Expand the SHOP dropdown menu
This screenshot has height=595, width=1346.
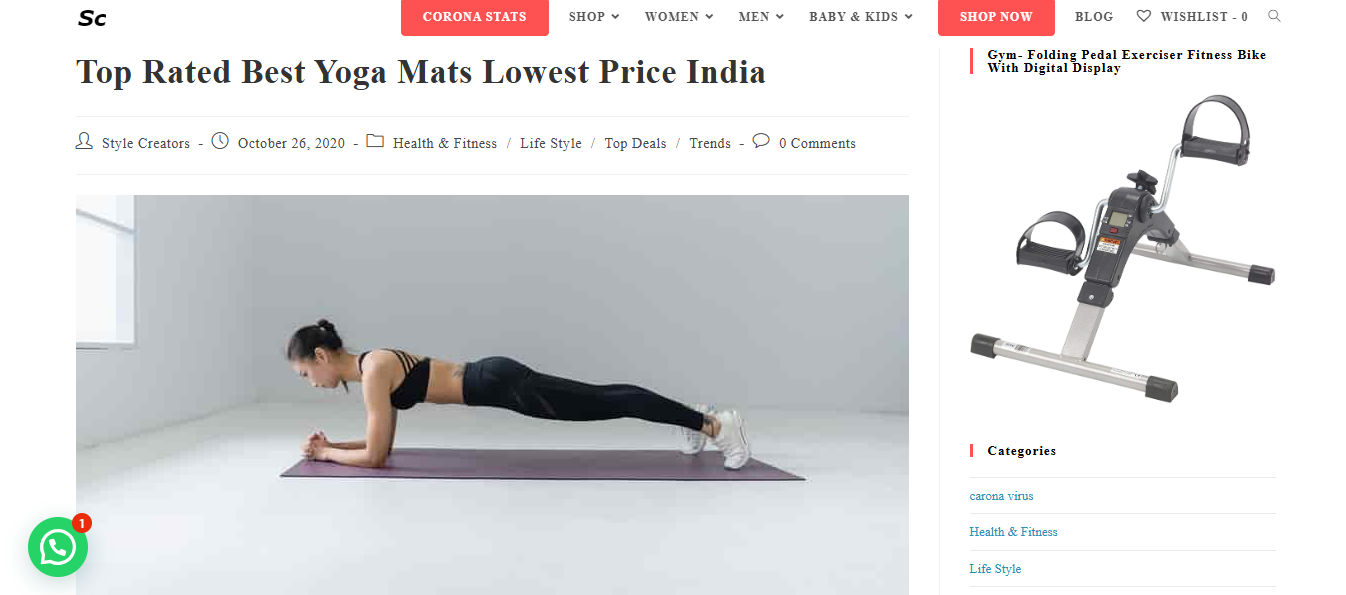click(594, 17)
